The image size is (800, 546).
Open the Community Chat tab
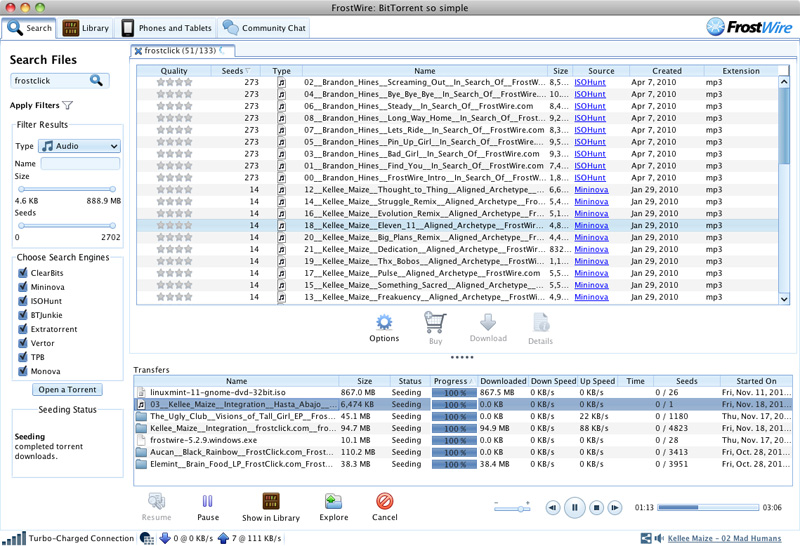[x=264, y=28]
